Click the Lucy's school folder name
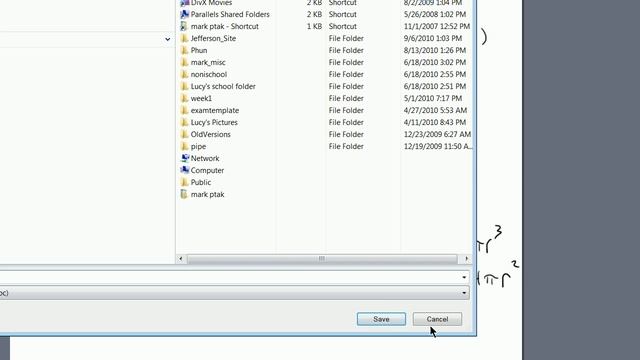The width and height of the screenshot is (640, 360). pos(223,87)
